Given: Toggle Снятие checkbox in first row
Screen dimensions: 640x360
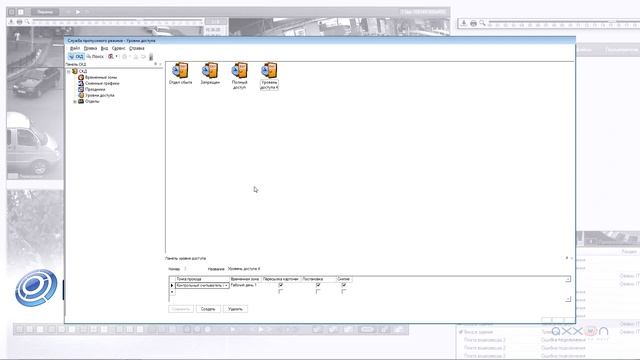Looking at the screenshot, I should coord(344,285).
